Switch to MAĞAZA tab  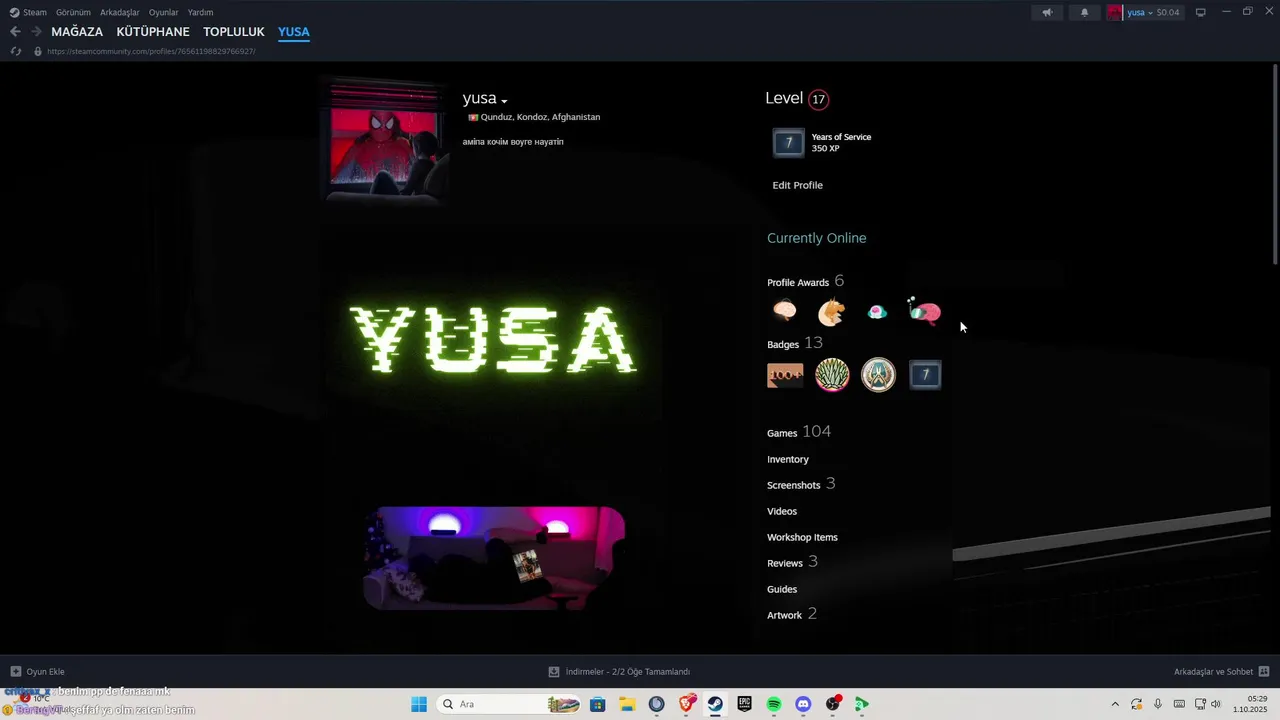tap(77, 32)
